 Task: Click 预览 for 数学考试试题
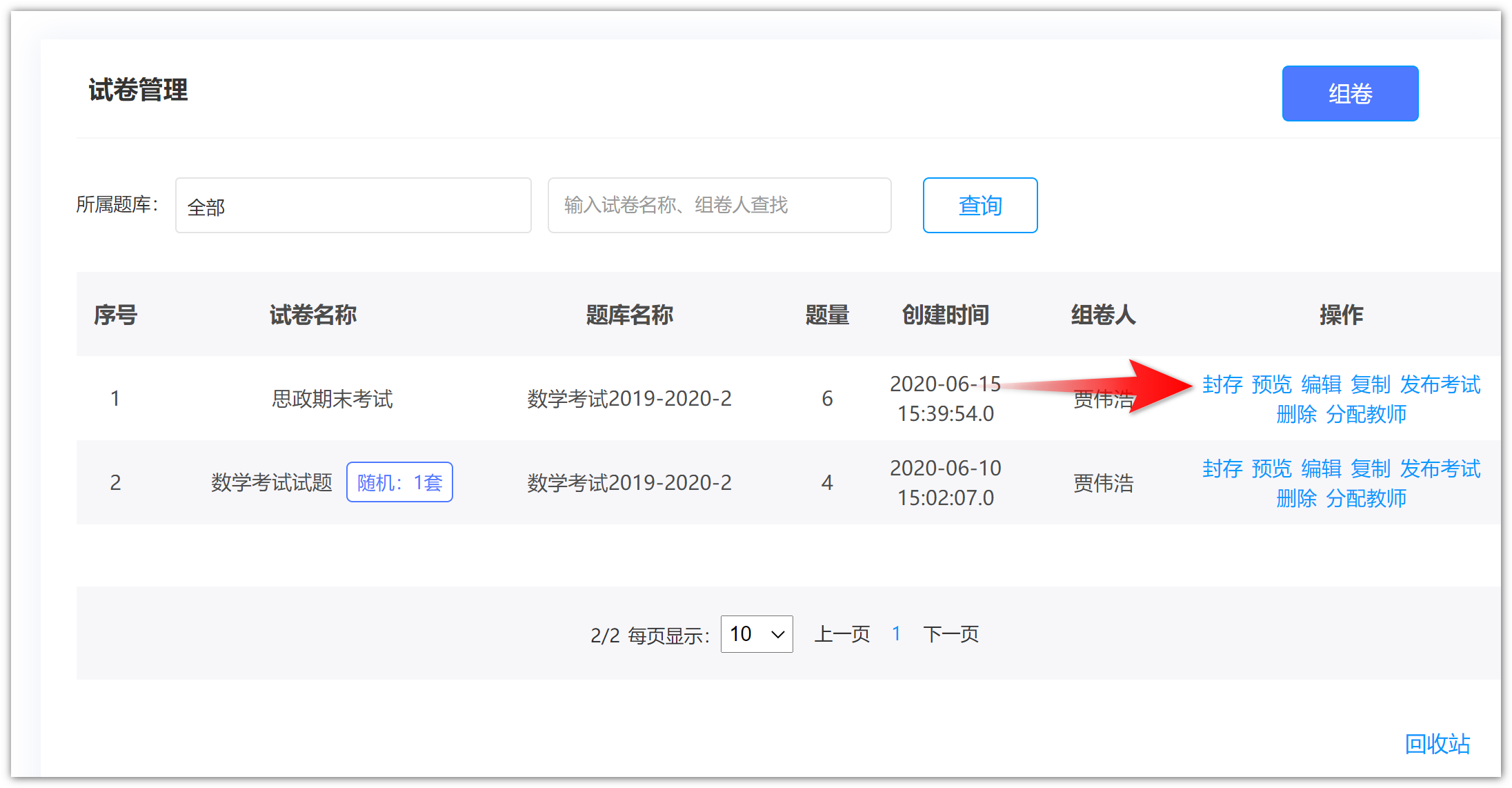pos(1271,469)
